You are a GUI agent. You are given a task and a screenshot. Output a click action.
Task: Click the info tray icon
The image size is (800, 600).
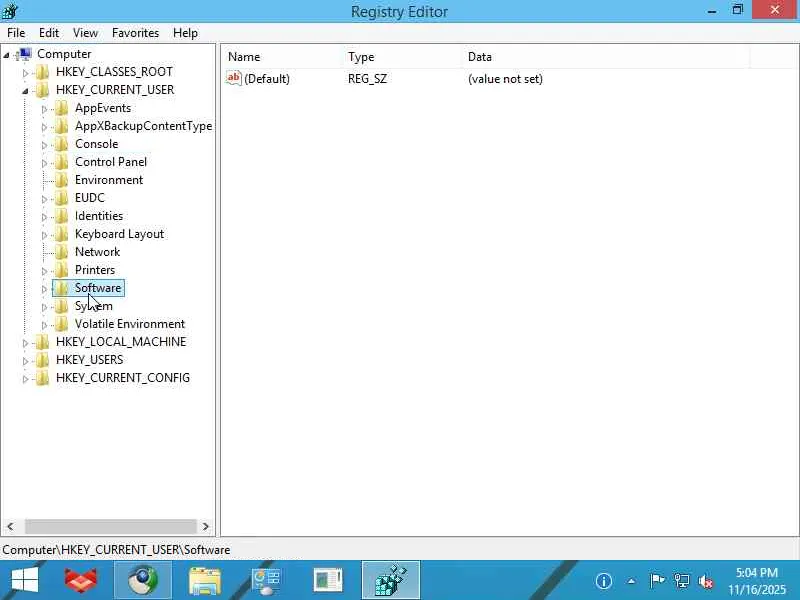(x=604, y=581)
